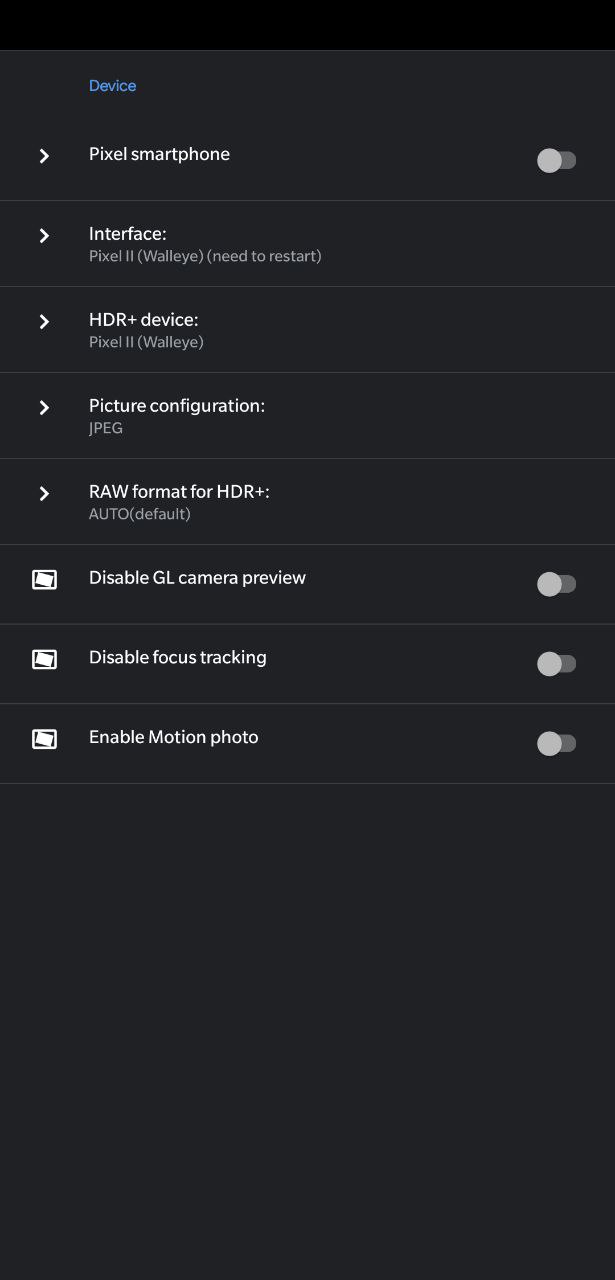Toggle the Pixel smartphone switch

pos(557,160)
